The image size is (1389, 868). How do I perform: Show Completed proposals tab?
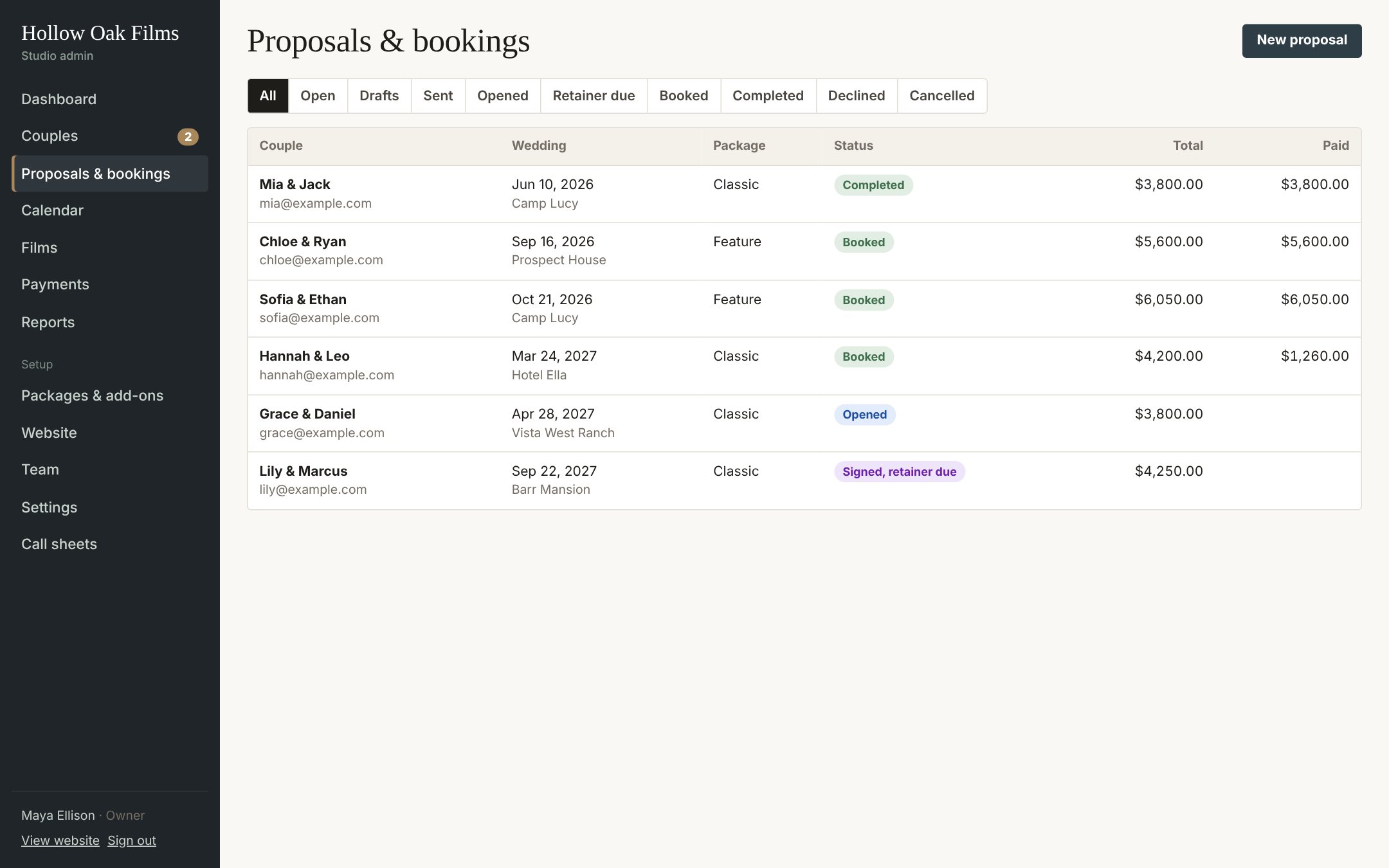point(768,96)
